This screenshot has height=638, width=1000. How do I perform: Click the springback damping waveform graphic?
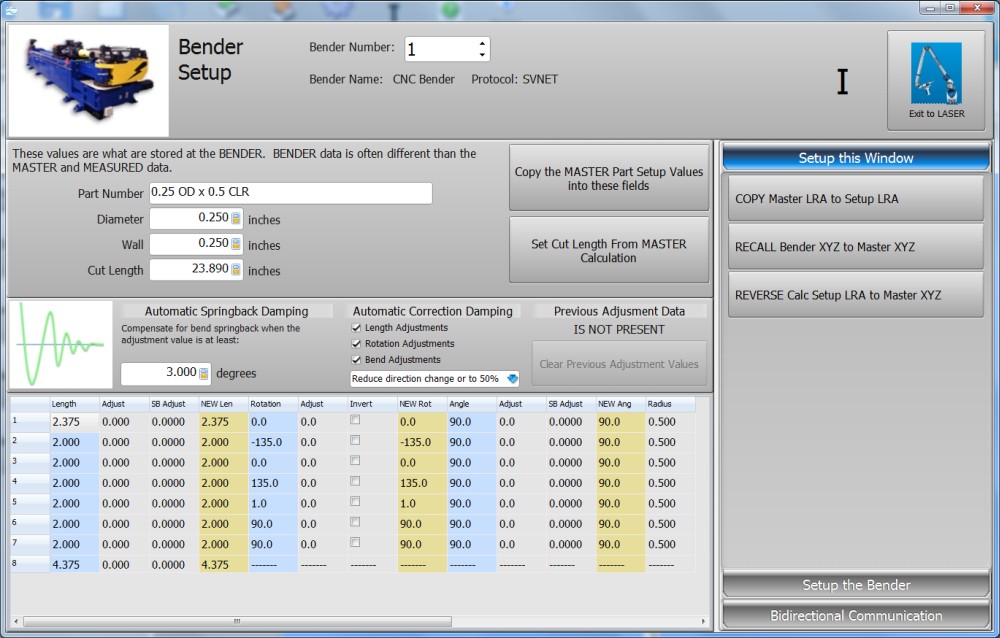click(x=61, y=345)
